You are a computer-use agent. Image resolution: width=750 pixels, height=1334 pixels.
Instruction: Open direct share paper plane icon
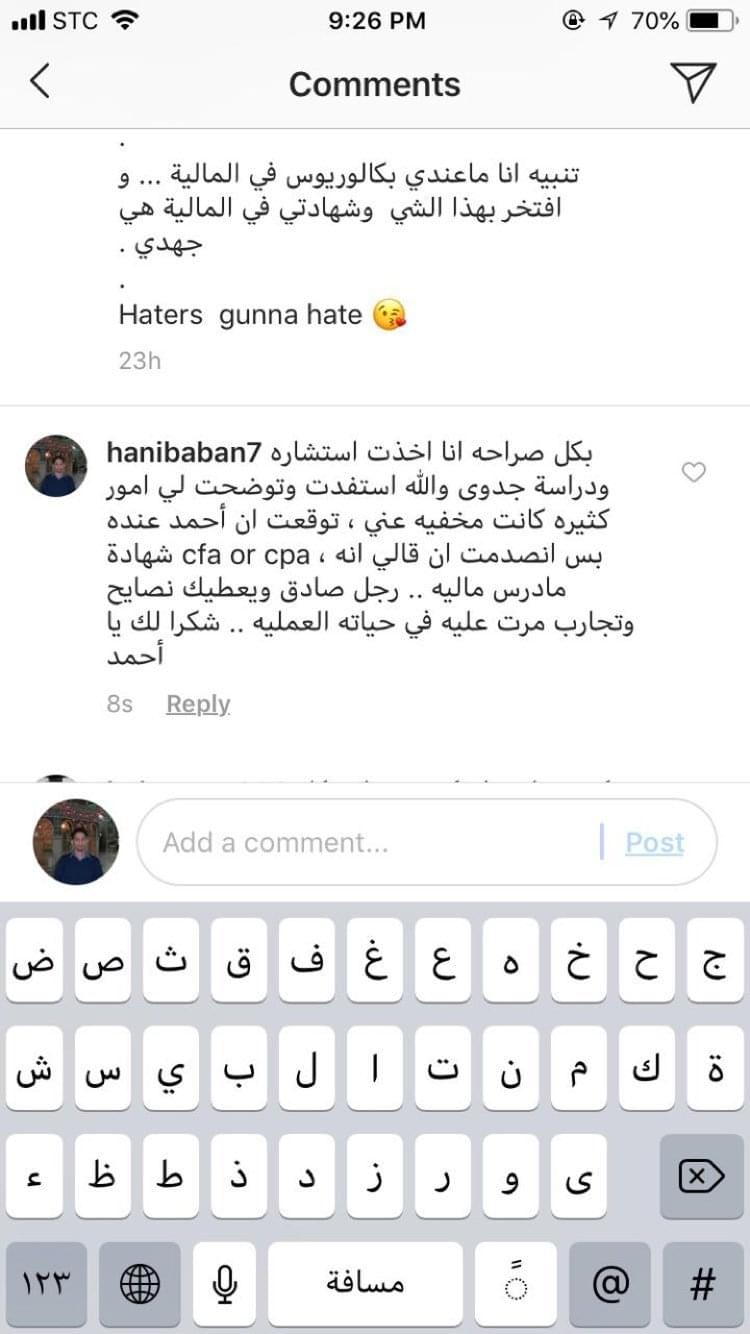pyautogui.click(x=695, y=82)
